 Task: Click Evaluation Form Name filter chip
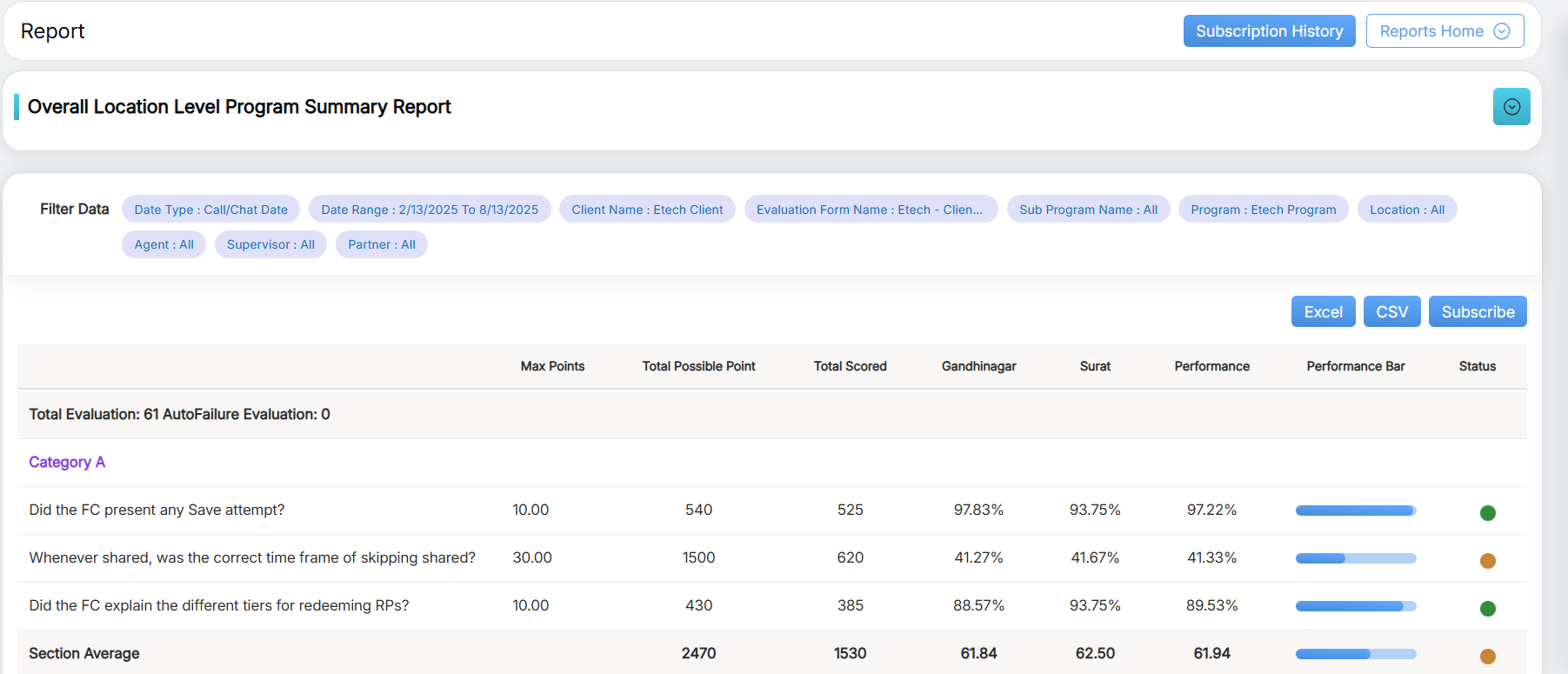coord(870,210)
